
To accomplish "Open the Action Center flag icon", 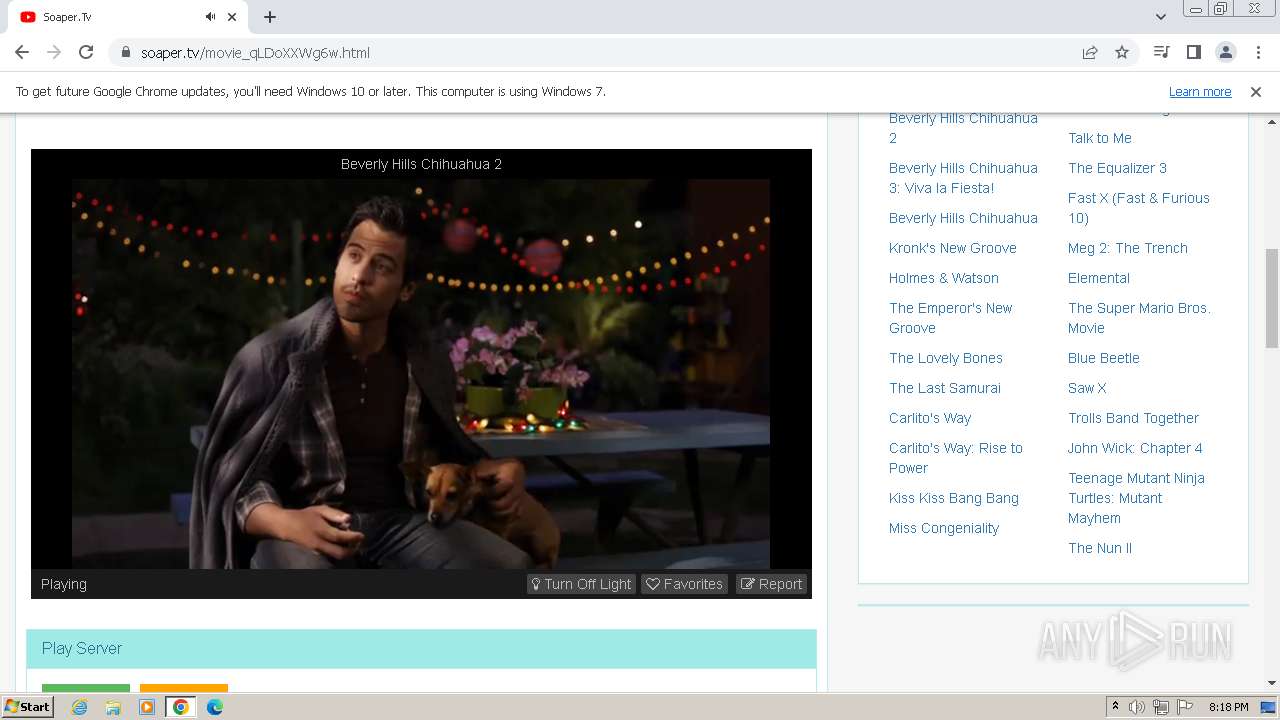I will tap(1185, 707).
